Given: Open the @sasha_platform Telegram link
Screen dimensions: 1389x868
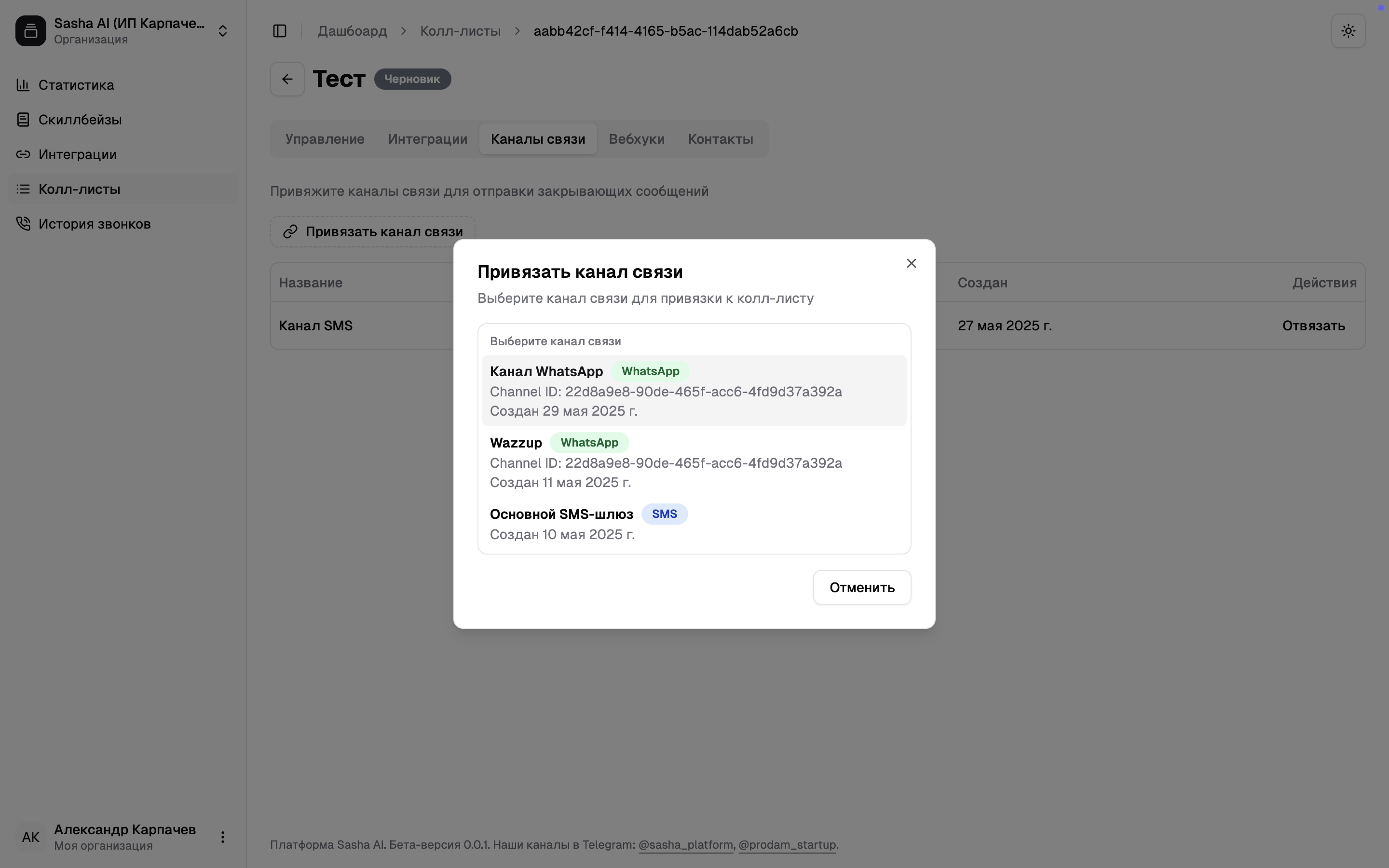Looking at the screenshot, I should (685, 845).
